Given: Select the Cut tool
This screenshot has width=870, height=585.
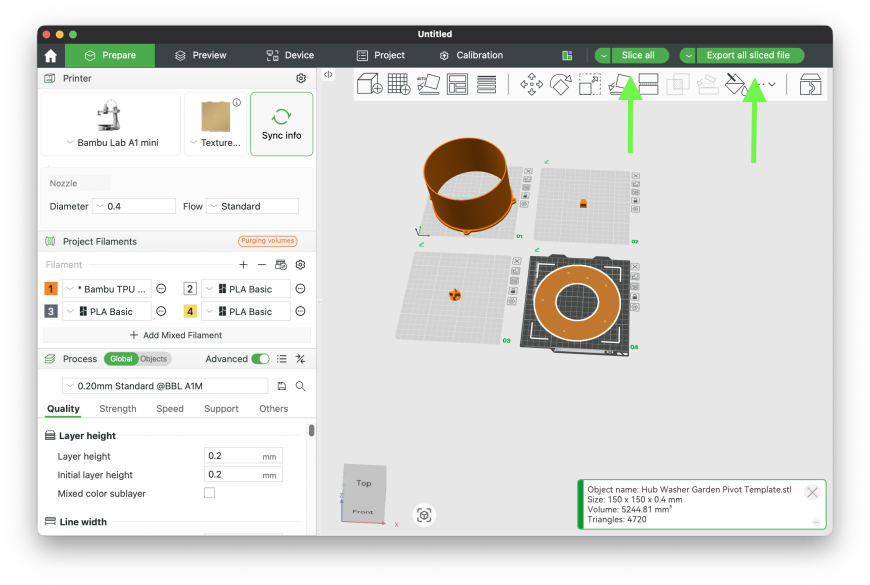Looking at the screenshot, I should tap(648, 84).
